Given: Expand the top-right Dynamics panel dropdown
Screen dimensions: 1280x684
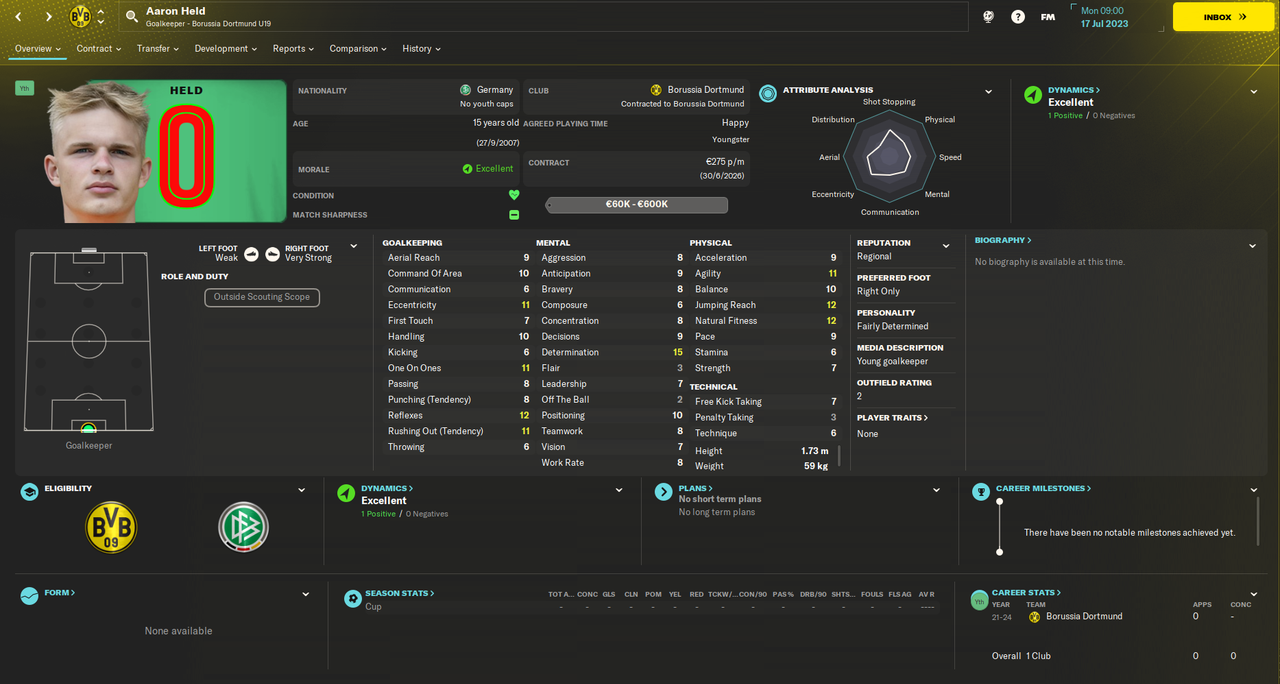Looking at the screenshot, I should click(1254, 92).
